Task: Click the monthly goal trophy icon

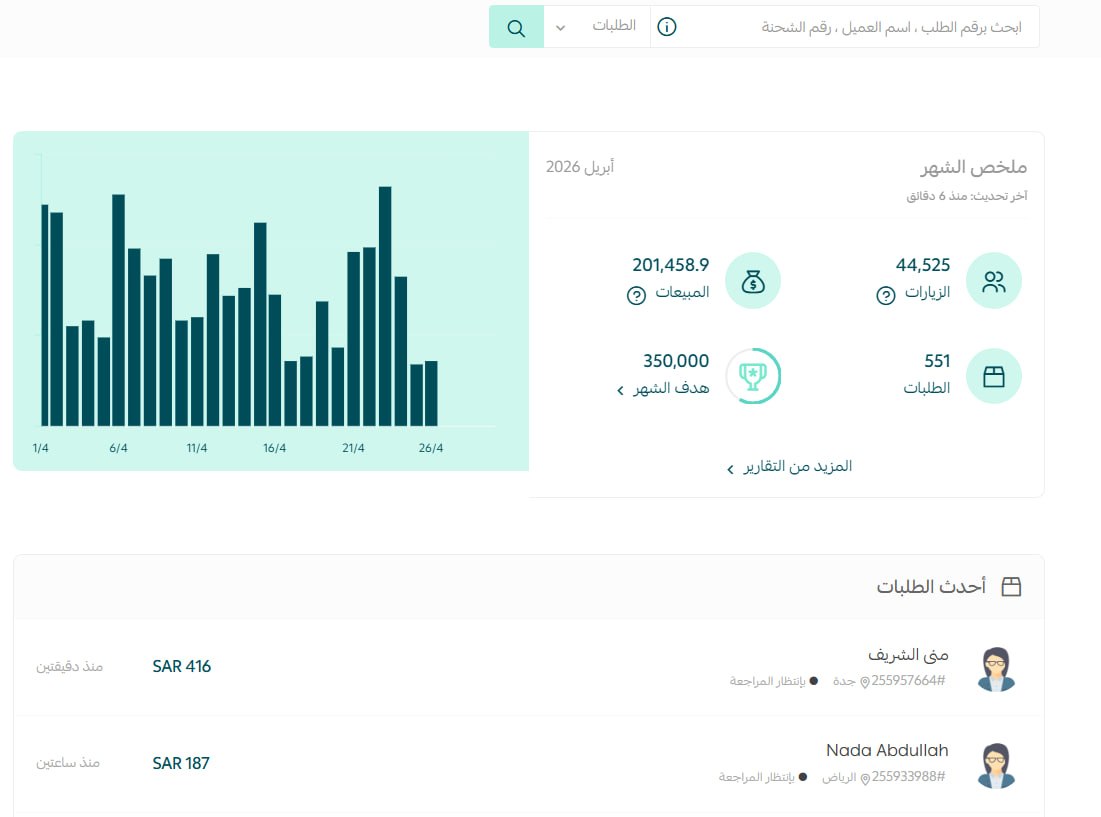Action: click(x=753, y=376)
